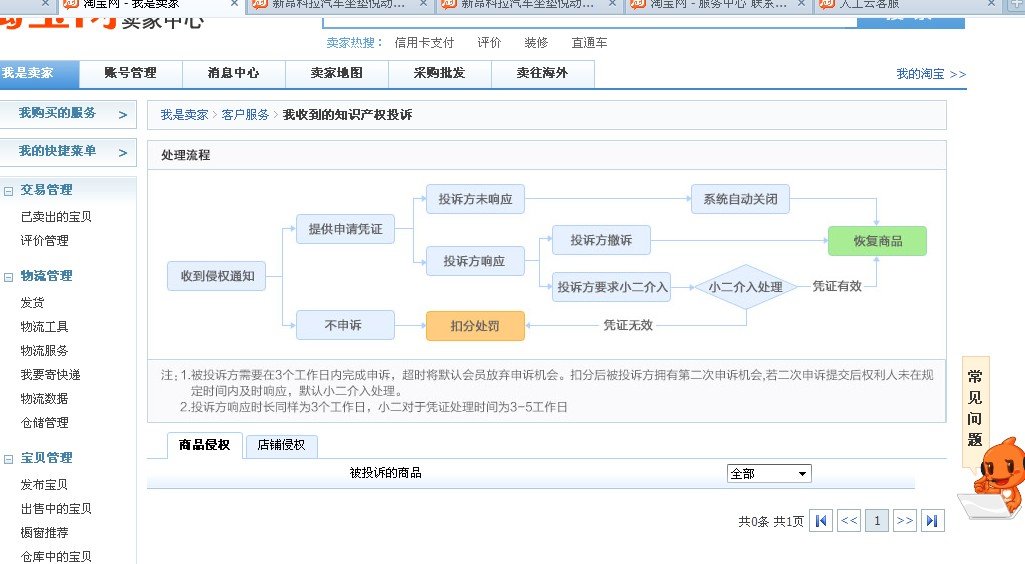1025x564 pixels.
Task: Collapse the 宝贝管理 sidebar section
Action: (x=8, y=458)
